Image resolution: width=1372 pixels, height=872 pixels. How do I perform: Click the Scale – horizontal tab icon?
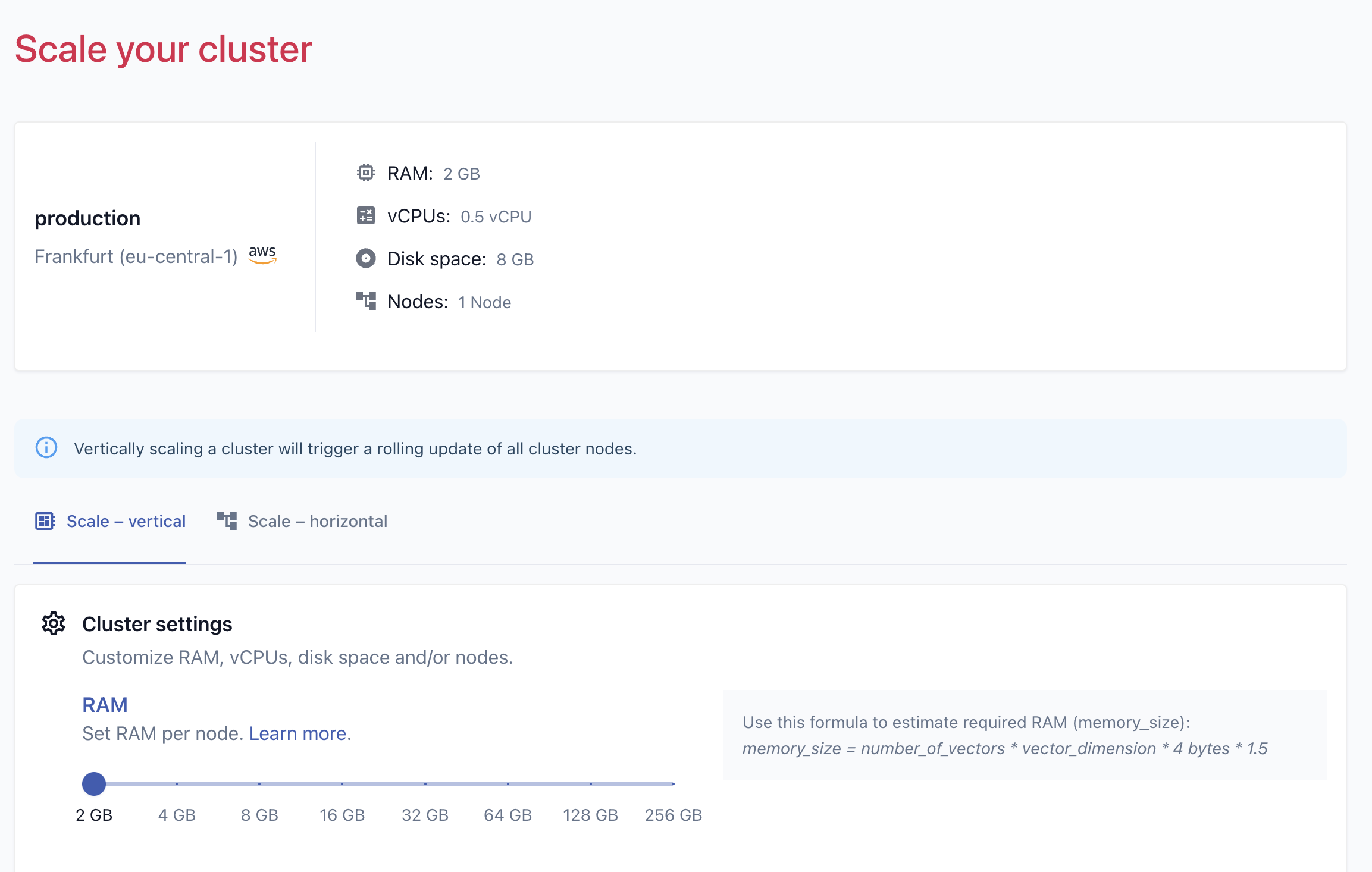coord(227,521)
